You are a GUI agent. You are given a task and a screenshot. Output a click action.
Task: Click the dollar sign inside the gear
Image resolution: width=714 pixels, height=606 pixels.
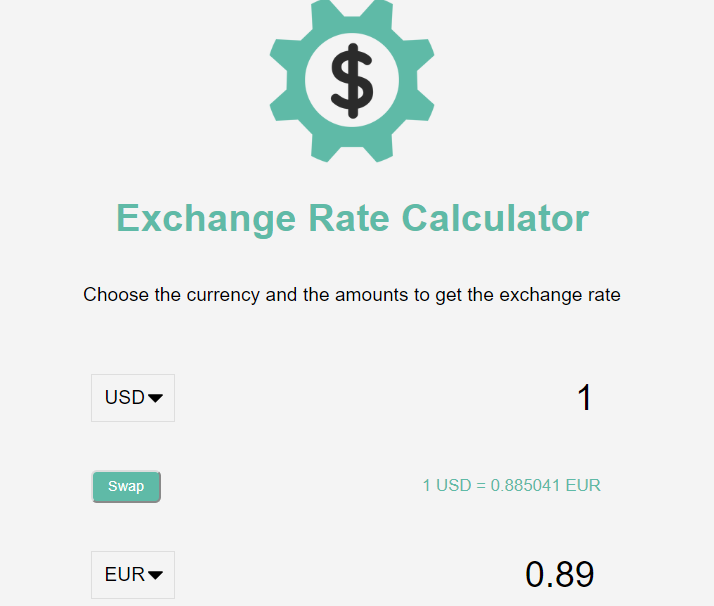pos(352,80)
